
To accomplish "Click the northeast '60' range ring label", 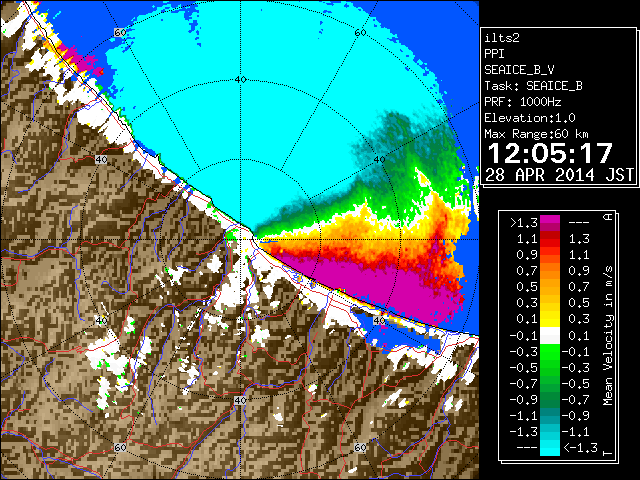I will 360,33.
